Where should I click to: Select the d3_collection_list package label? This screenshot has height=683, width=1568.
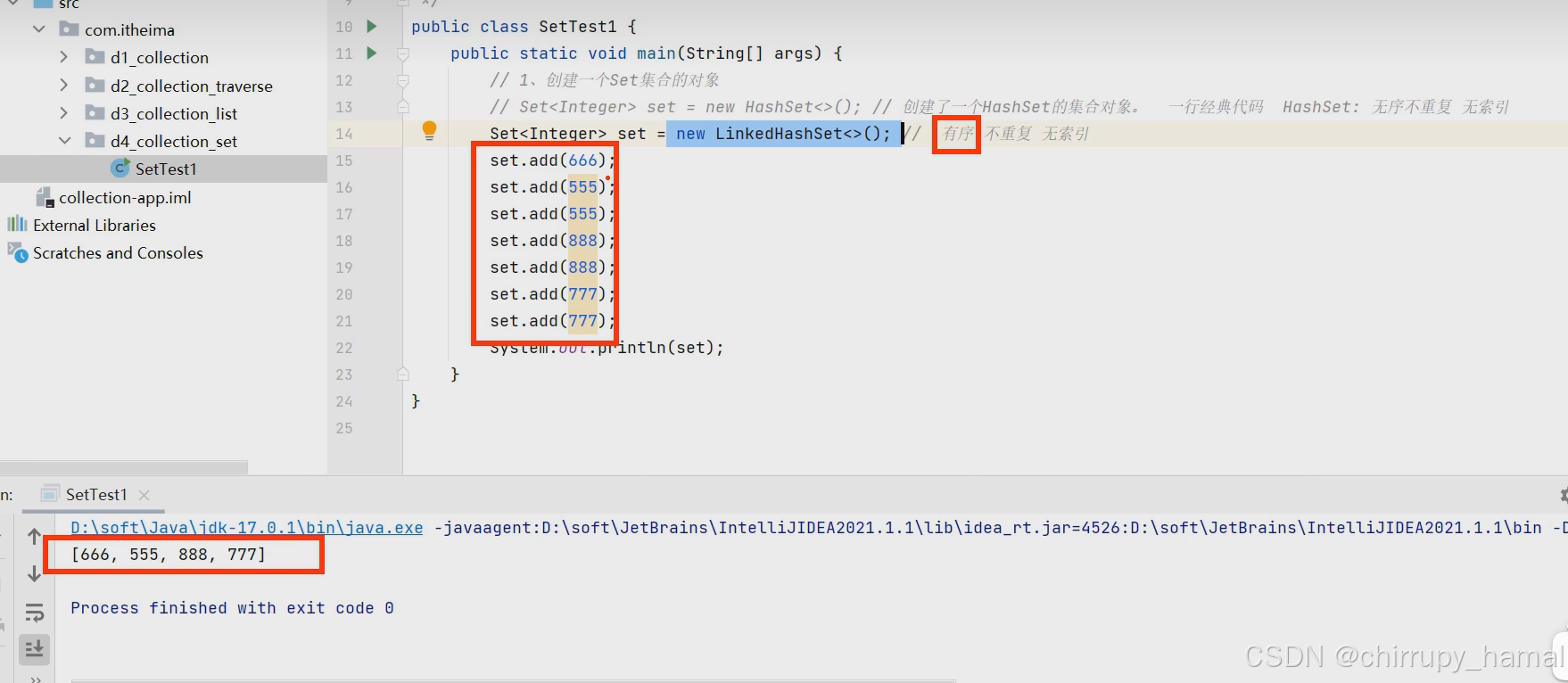pyautogui.click(x=174, y=114)
